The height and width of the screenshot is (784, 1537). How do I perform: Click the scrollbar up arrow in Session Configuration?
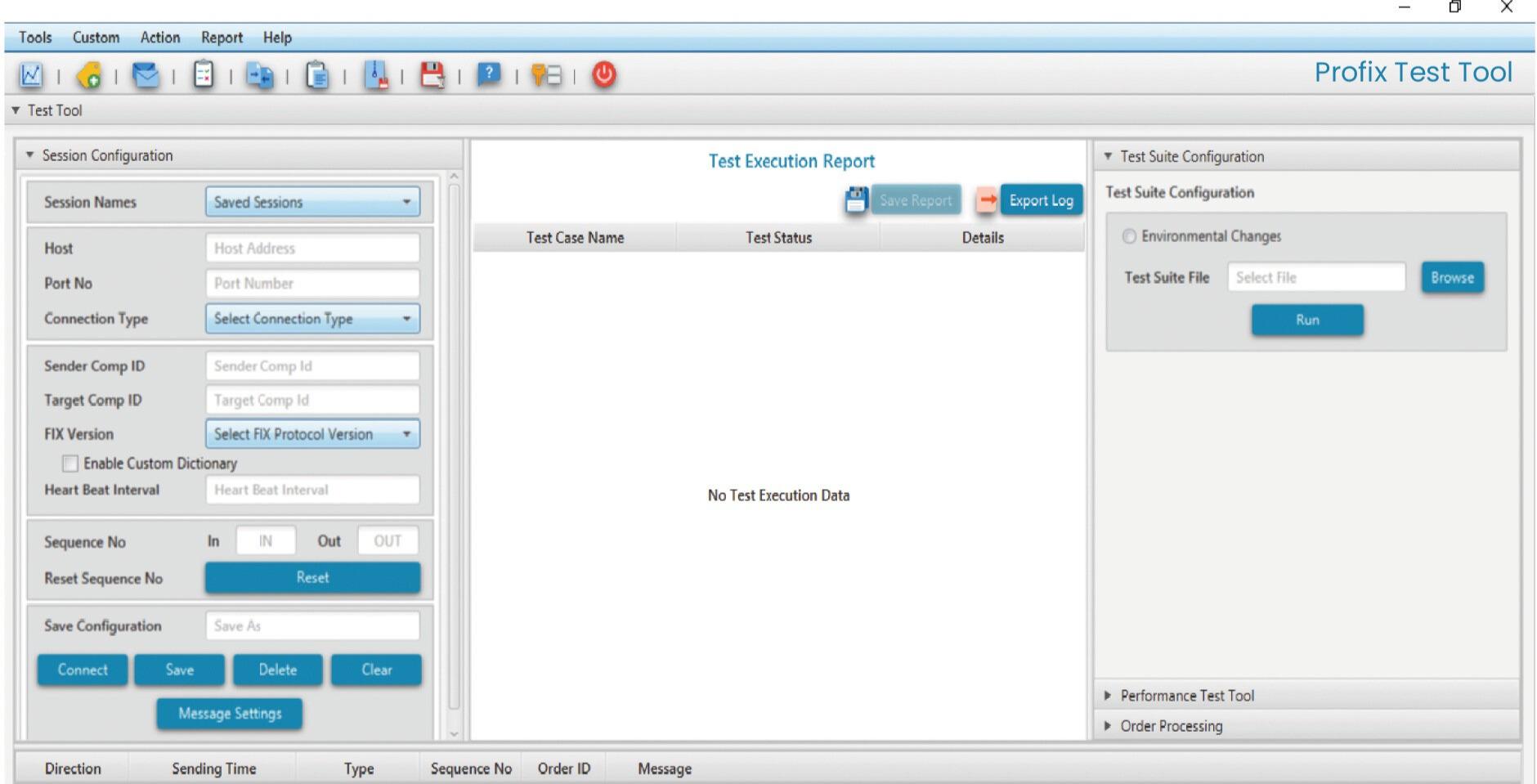tap(455, 177)
